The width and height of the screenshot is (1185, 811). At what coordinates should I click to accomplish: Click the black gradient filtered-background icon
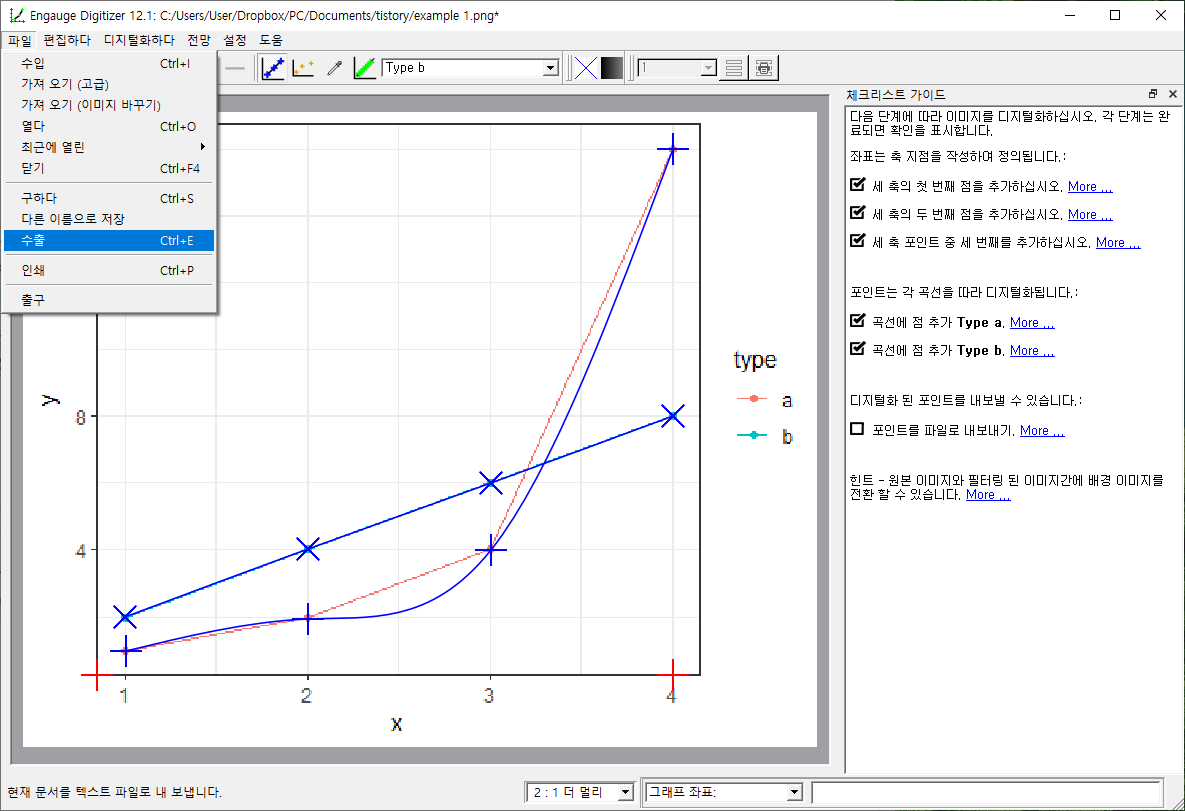point(611,68)
